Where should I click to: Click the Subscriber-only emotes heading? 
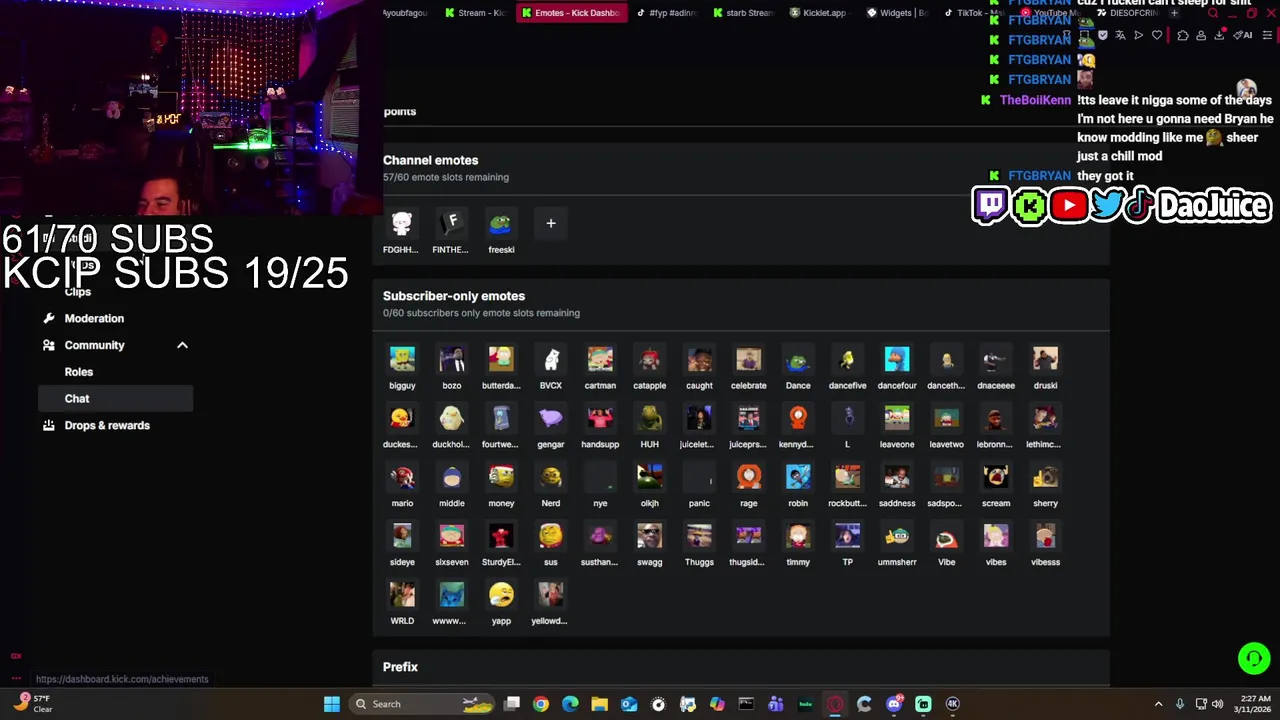(x=454, y=296)
